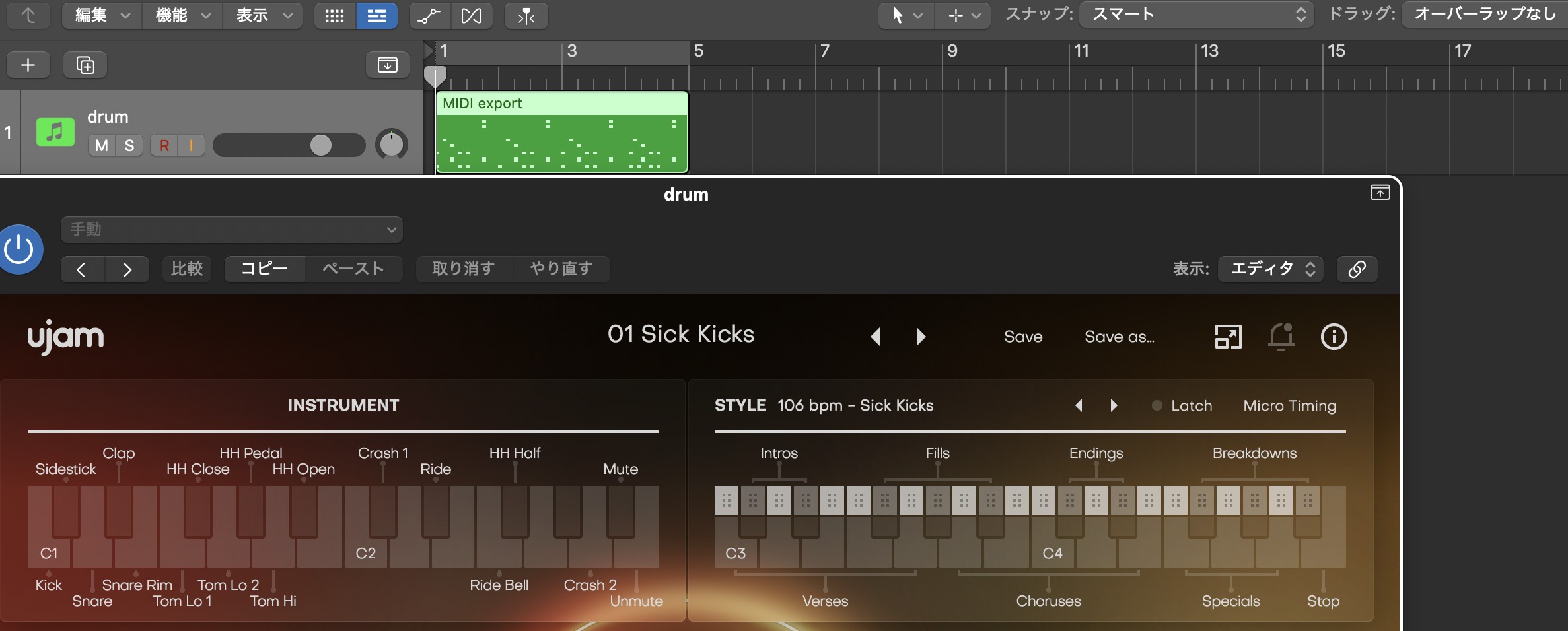Click the plugin window expand icon

(1380, 192)
